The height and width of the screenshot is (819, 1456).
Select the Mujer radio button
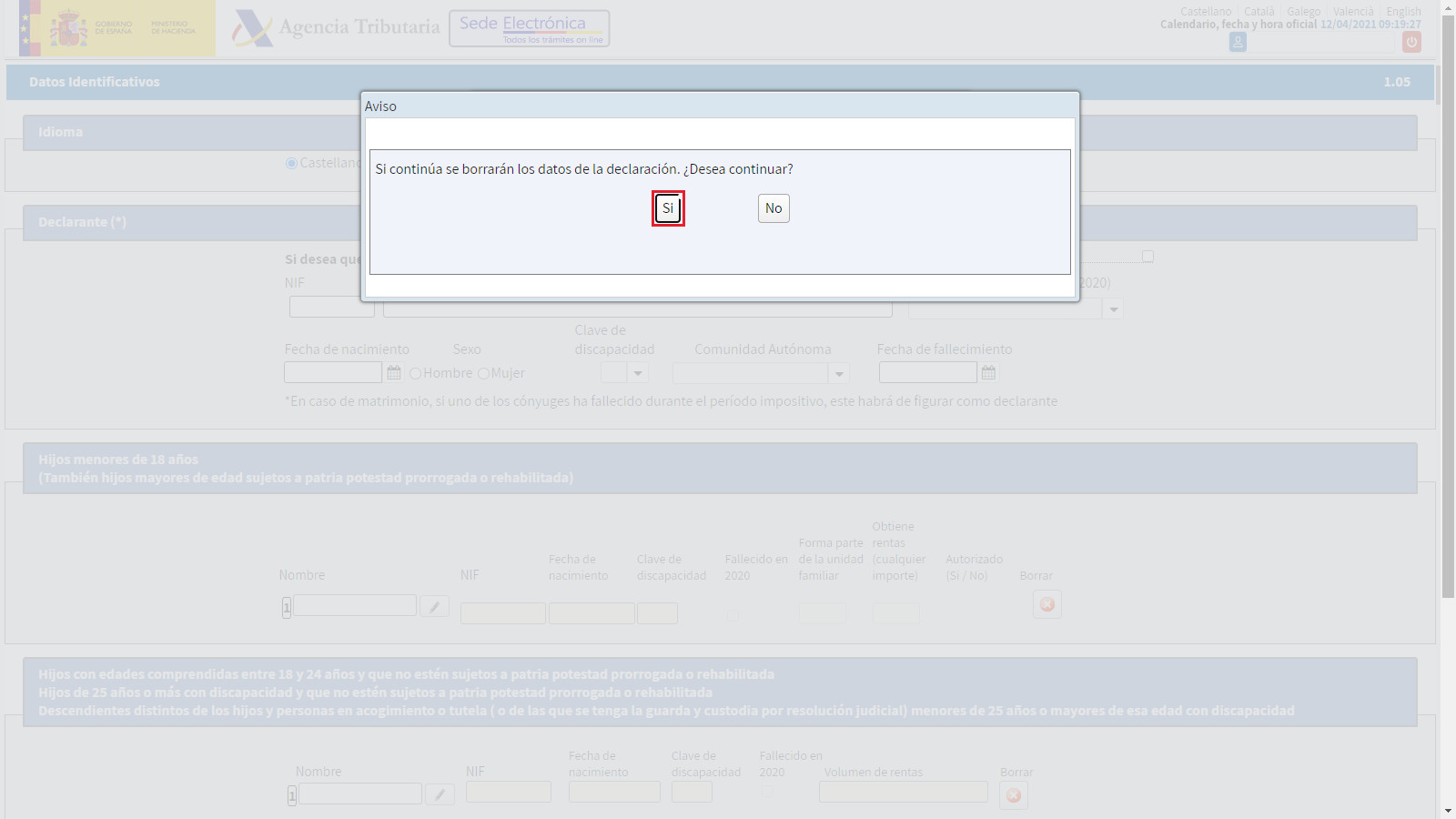[483, 373]
